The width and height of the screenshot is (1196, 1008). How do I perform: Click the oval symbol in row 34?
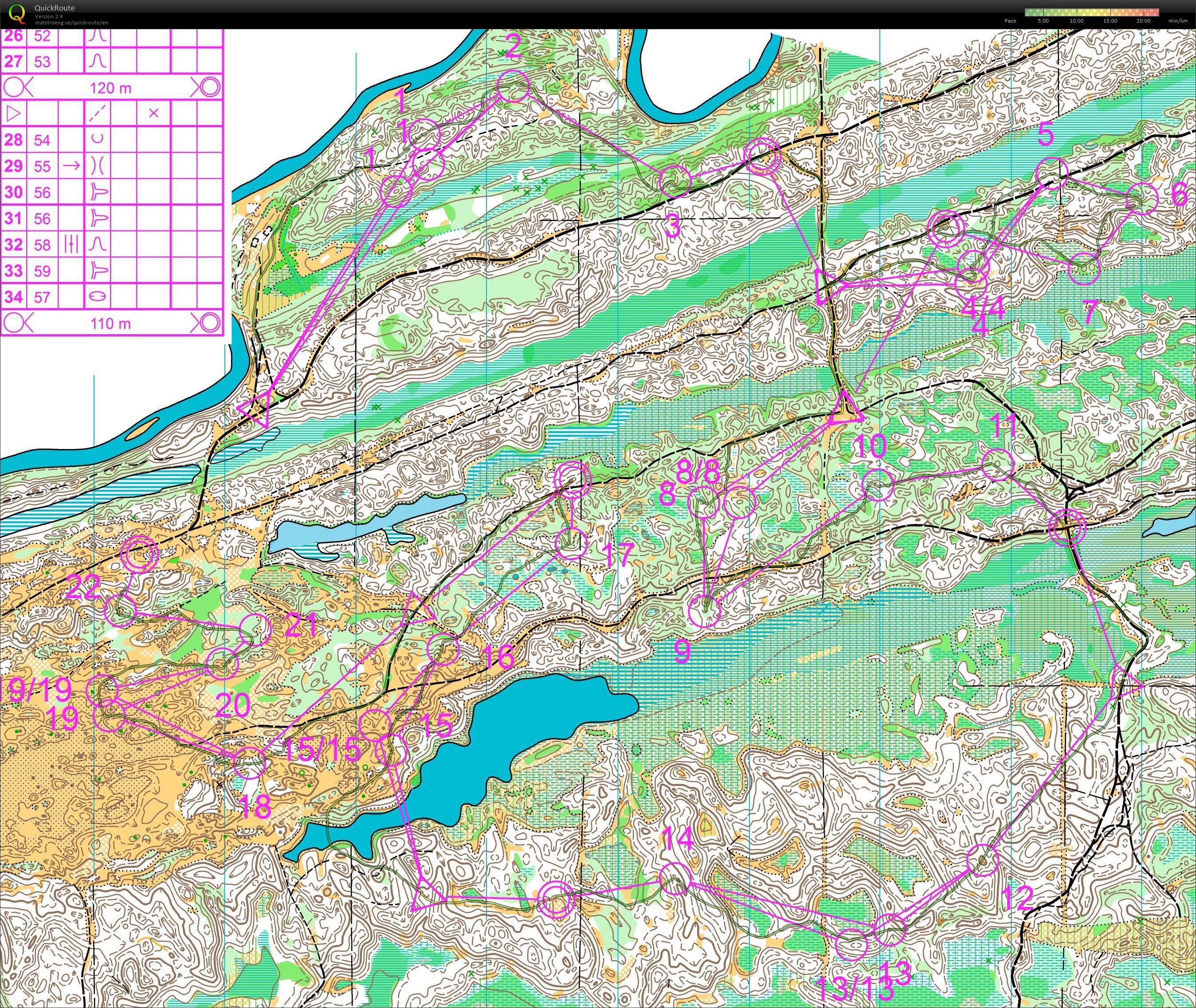pos(98,297)
